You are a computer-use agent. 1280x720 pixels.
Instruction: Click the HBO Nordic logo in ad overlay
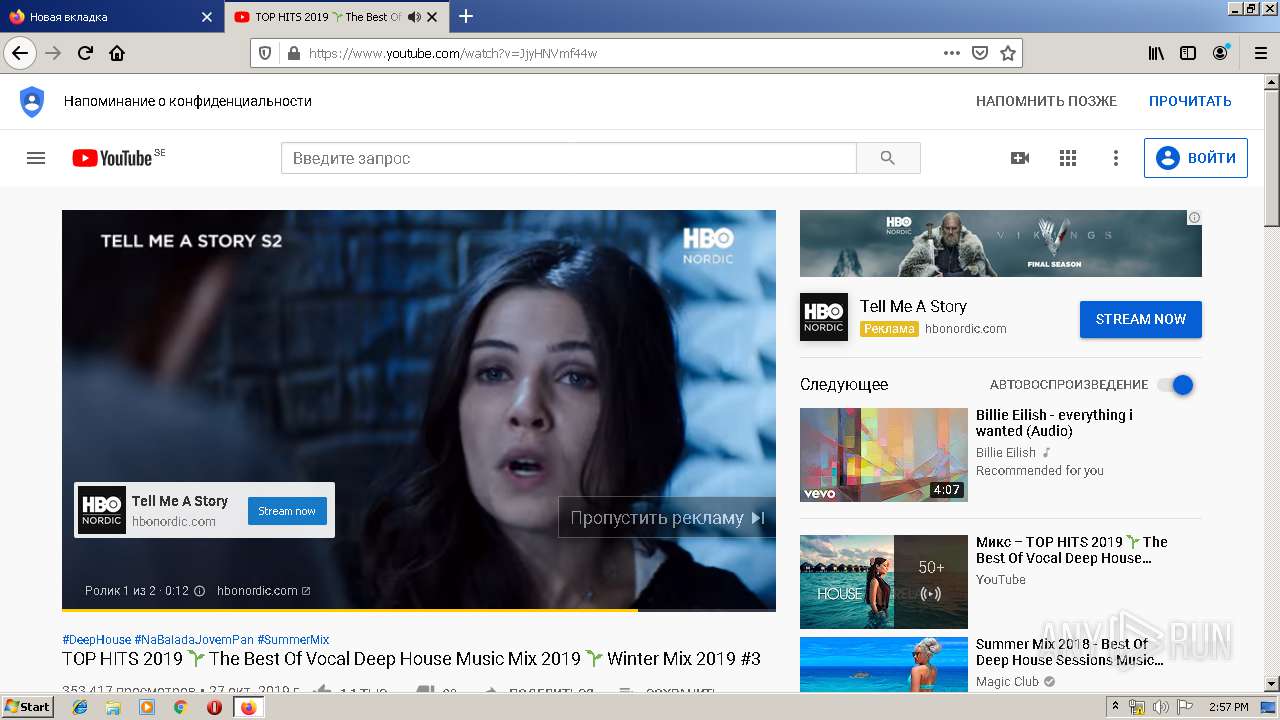click(102, 510)
